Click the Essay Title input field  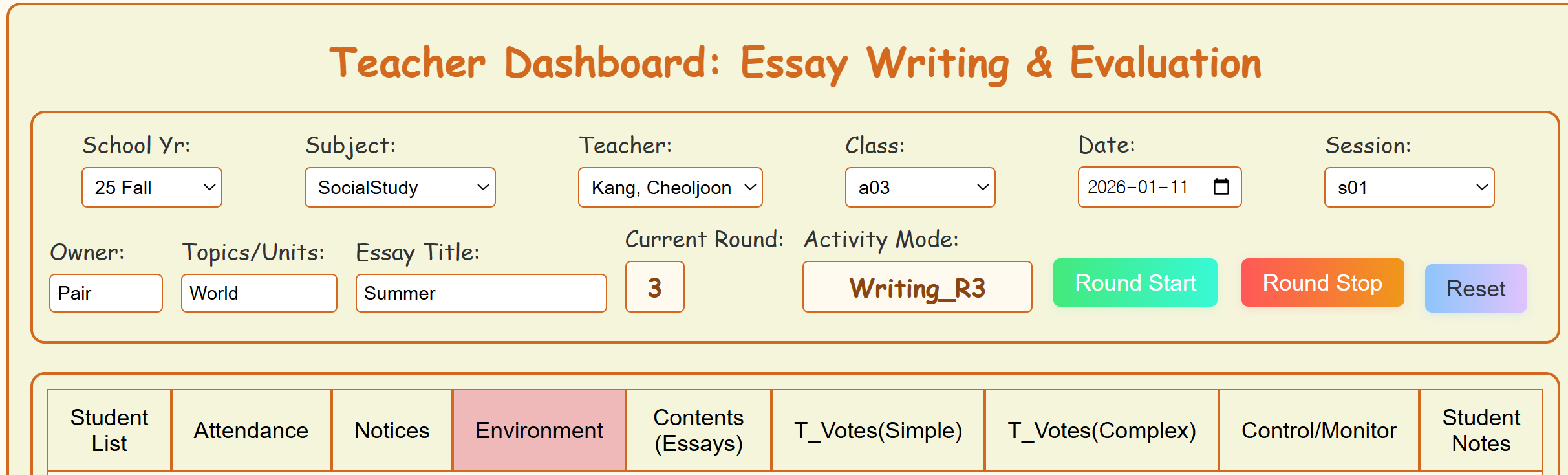point(480,293)
